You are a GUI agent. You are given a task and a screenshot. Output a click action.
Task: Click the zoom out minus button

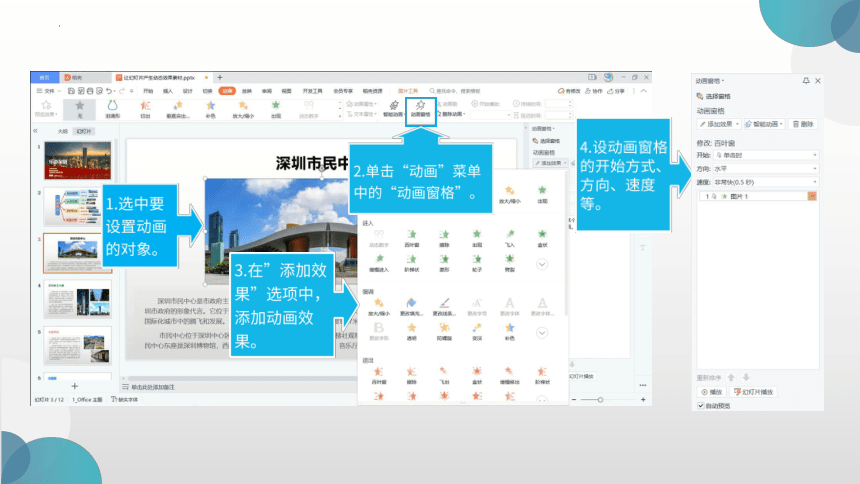point(574,399)
